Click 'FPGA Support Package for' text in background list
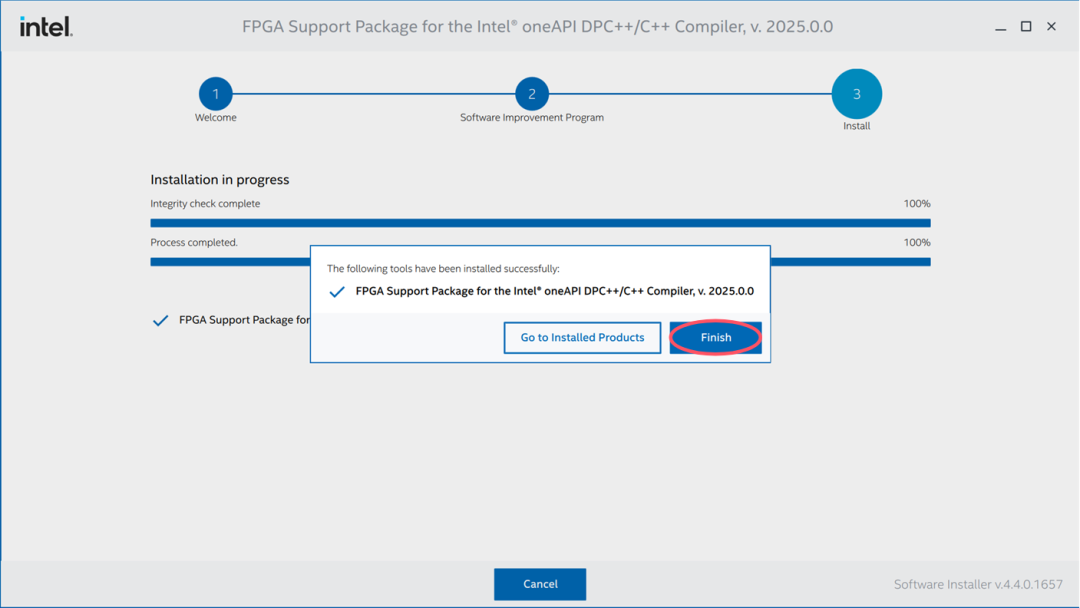The height and width of the screenshot is (608, 1080). 245,320
